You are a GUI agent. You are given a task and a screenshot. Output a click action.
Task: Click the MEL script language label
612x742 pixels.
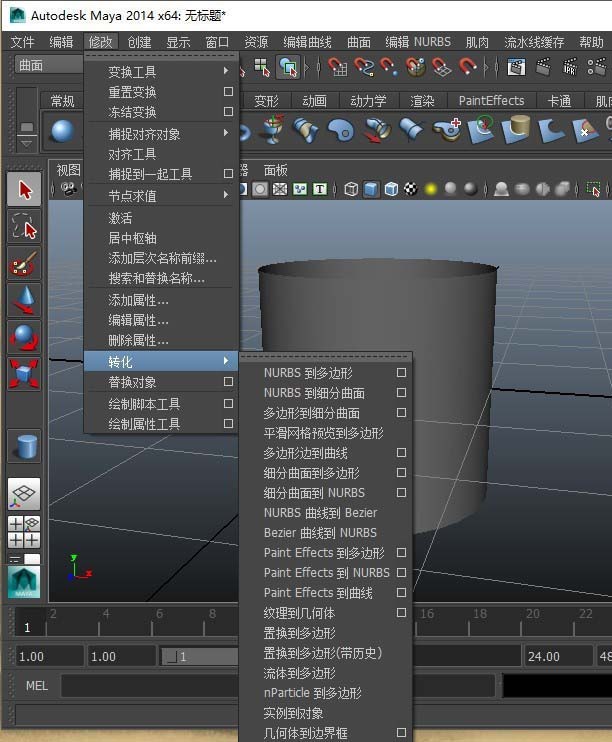click(x=36, y=686)
